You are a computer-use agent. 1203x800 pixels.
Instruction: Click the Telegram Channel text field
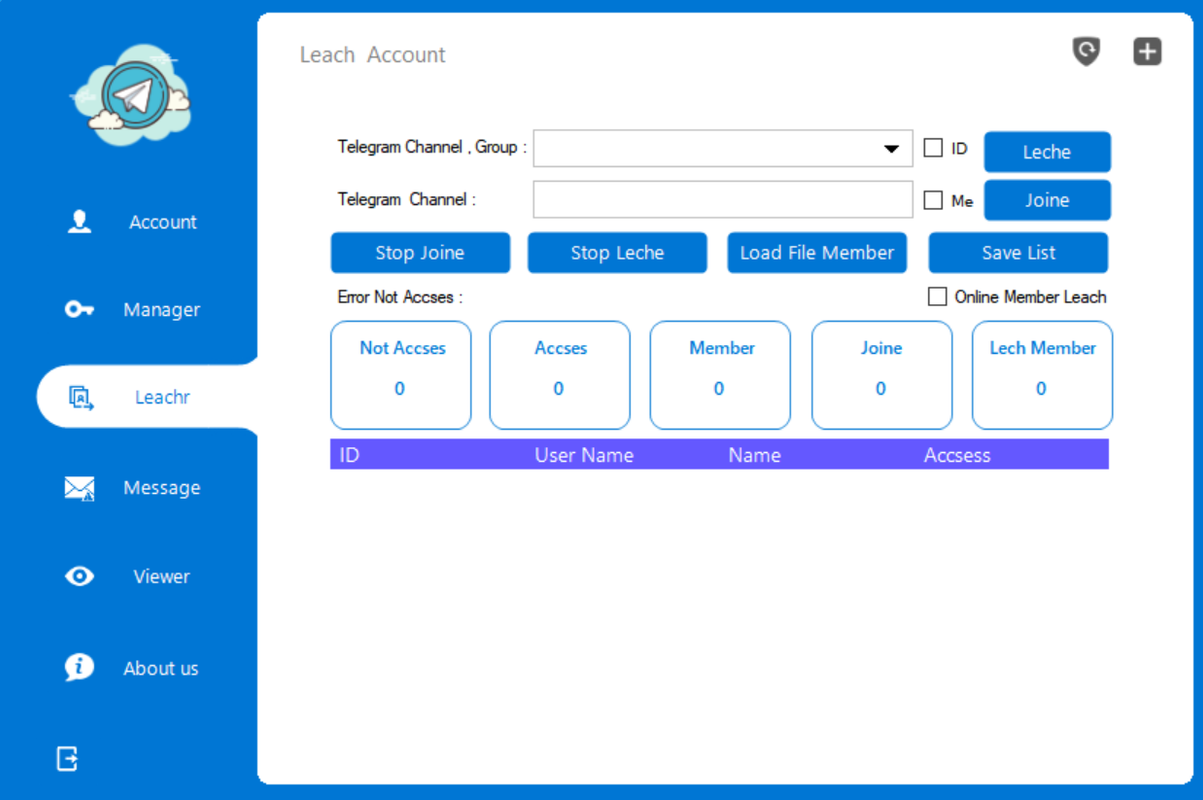pyautogui.click(x=723, y=199)
